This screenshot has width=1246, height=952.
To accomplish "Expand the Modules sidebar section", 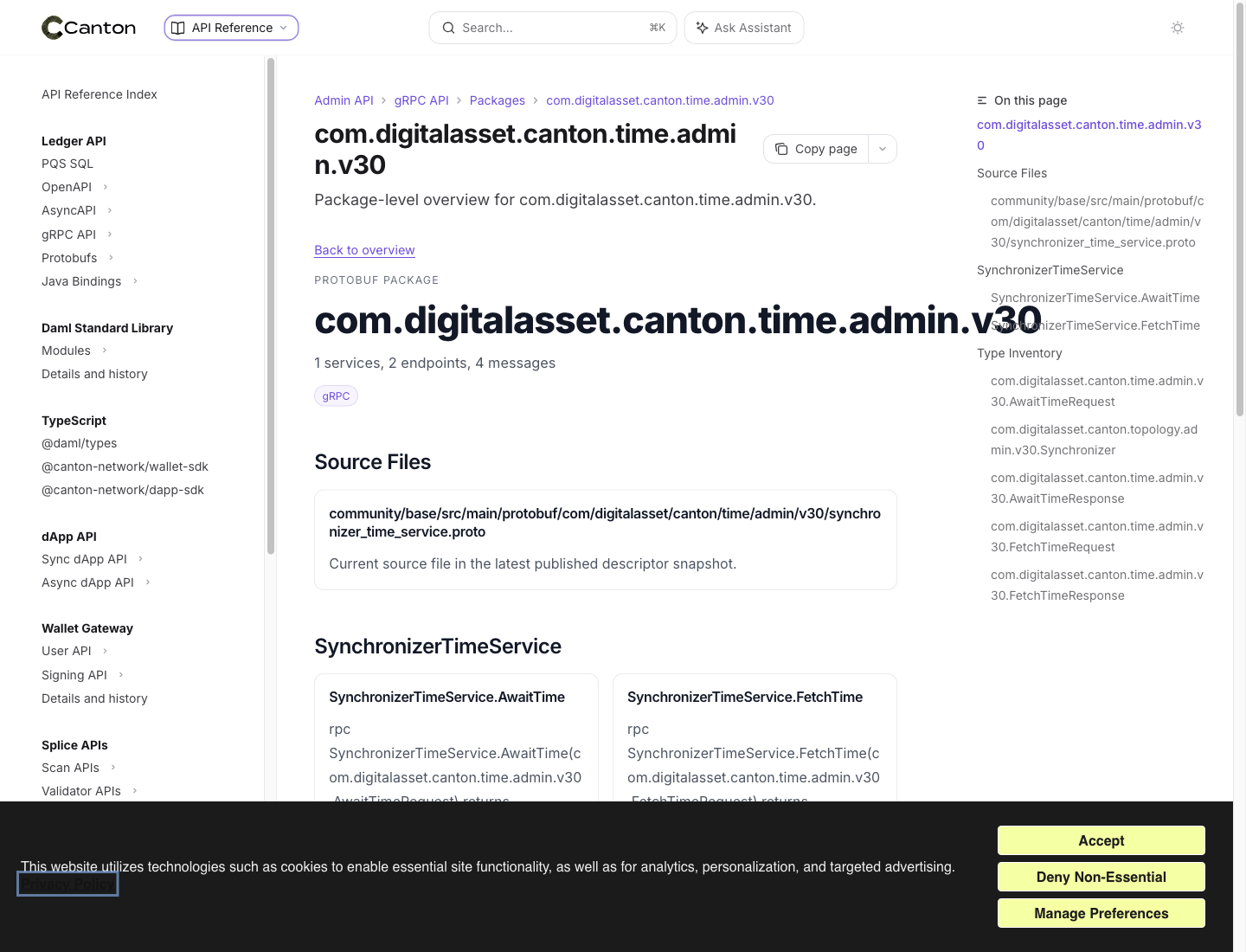I will (x=105, y=350).
